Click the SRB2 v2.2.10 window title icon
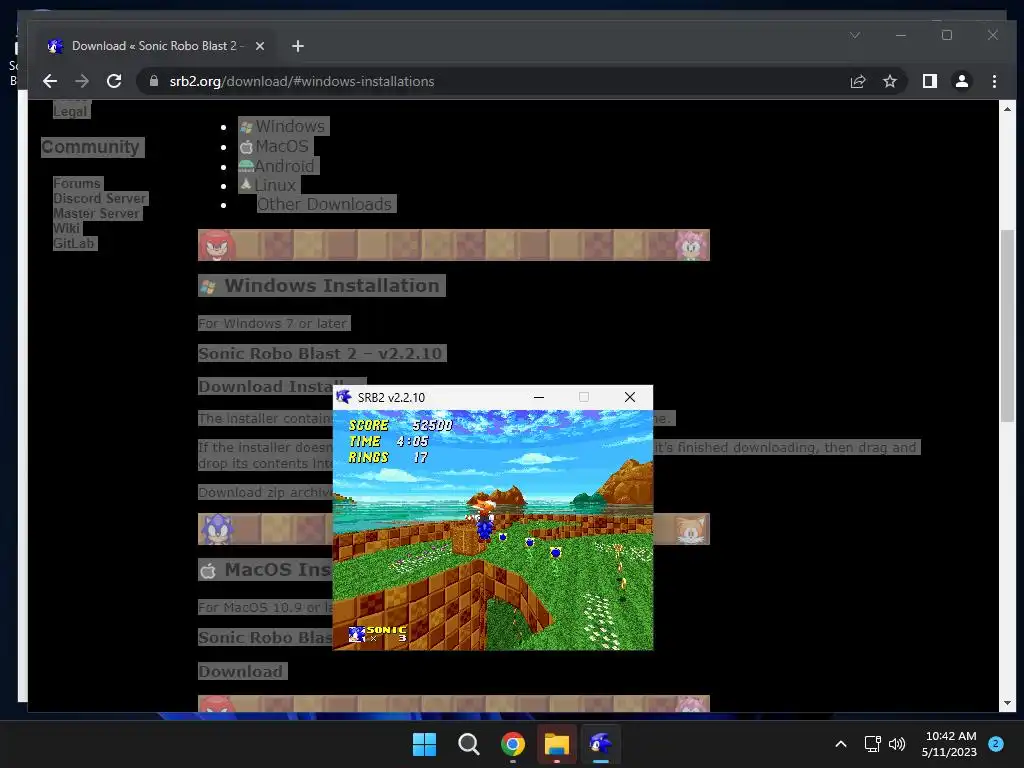 point(344,397)
